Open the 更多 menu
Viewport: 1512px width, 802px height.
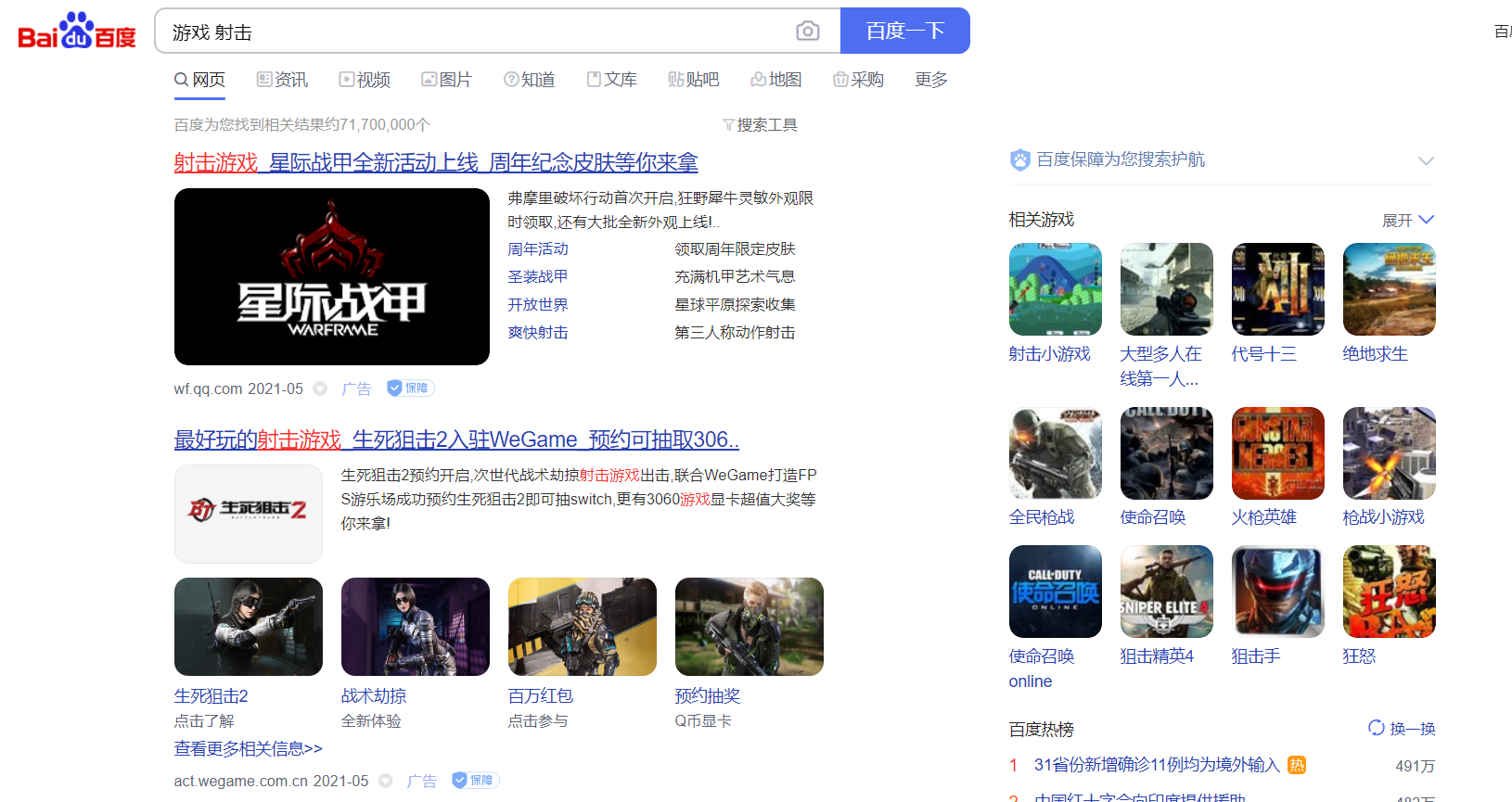931,80
